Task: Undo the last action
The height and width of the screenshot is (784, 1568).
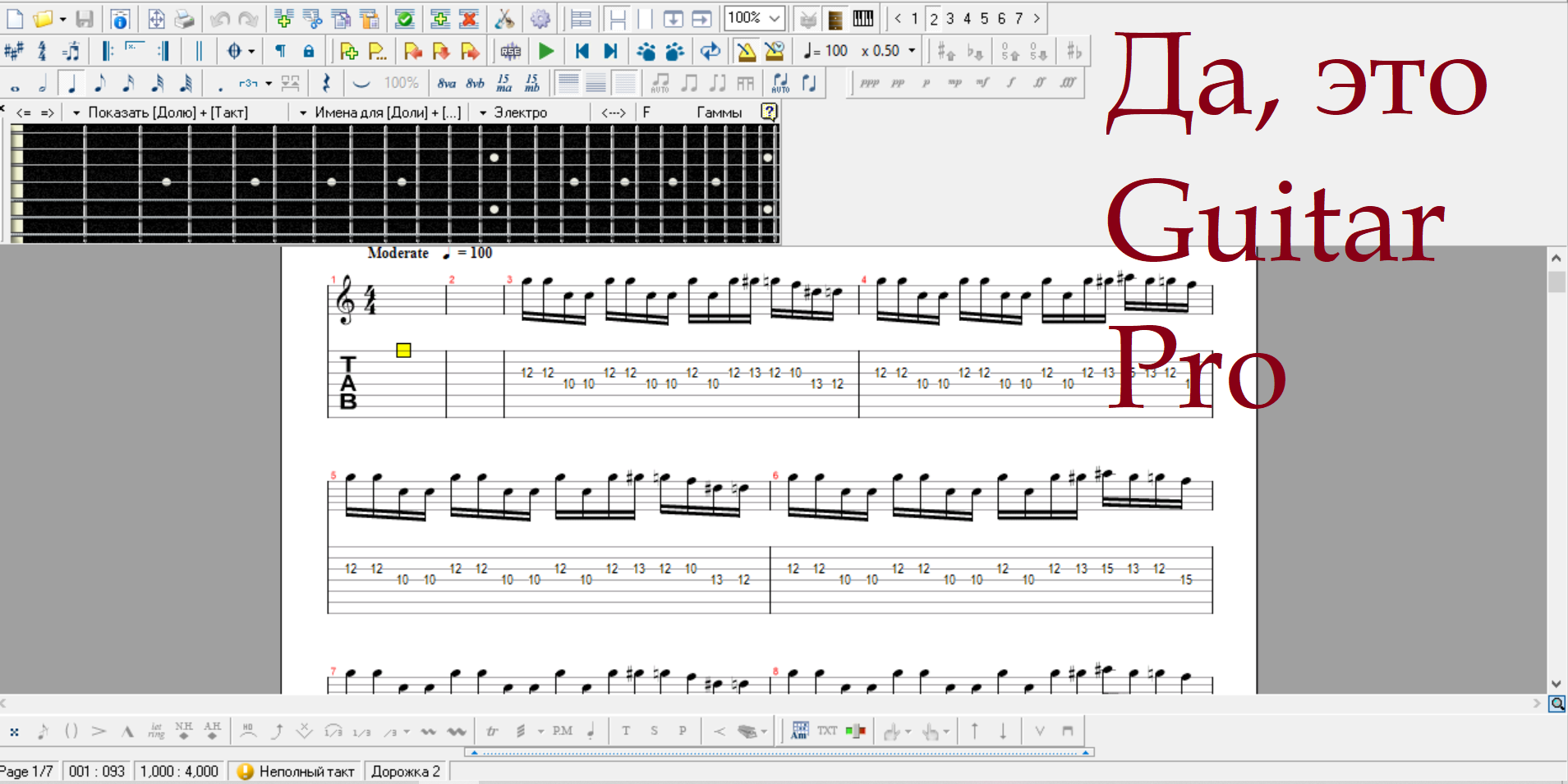Action: pyautogui.click(x=219, y=18)
